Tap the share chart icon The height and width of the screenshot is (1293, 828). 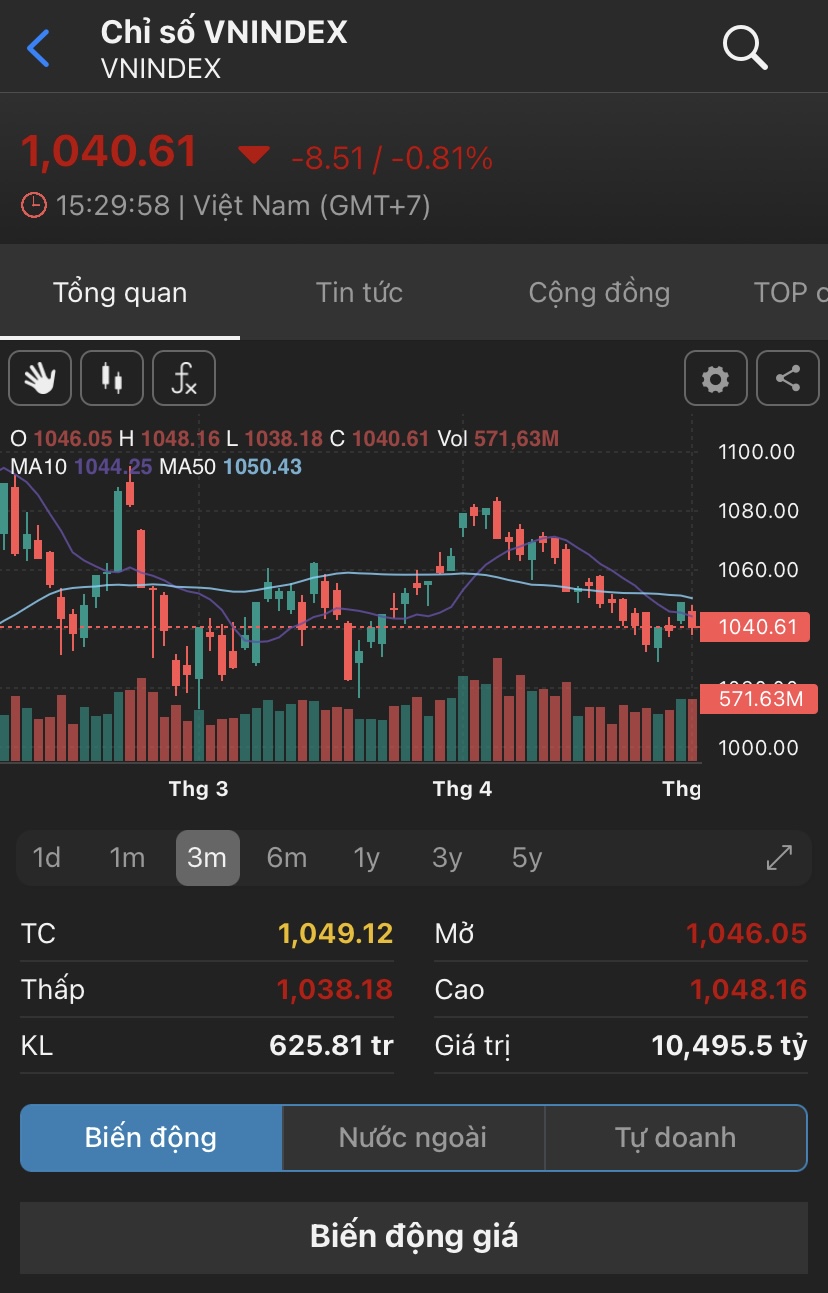[x=788, y=378]
